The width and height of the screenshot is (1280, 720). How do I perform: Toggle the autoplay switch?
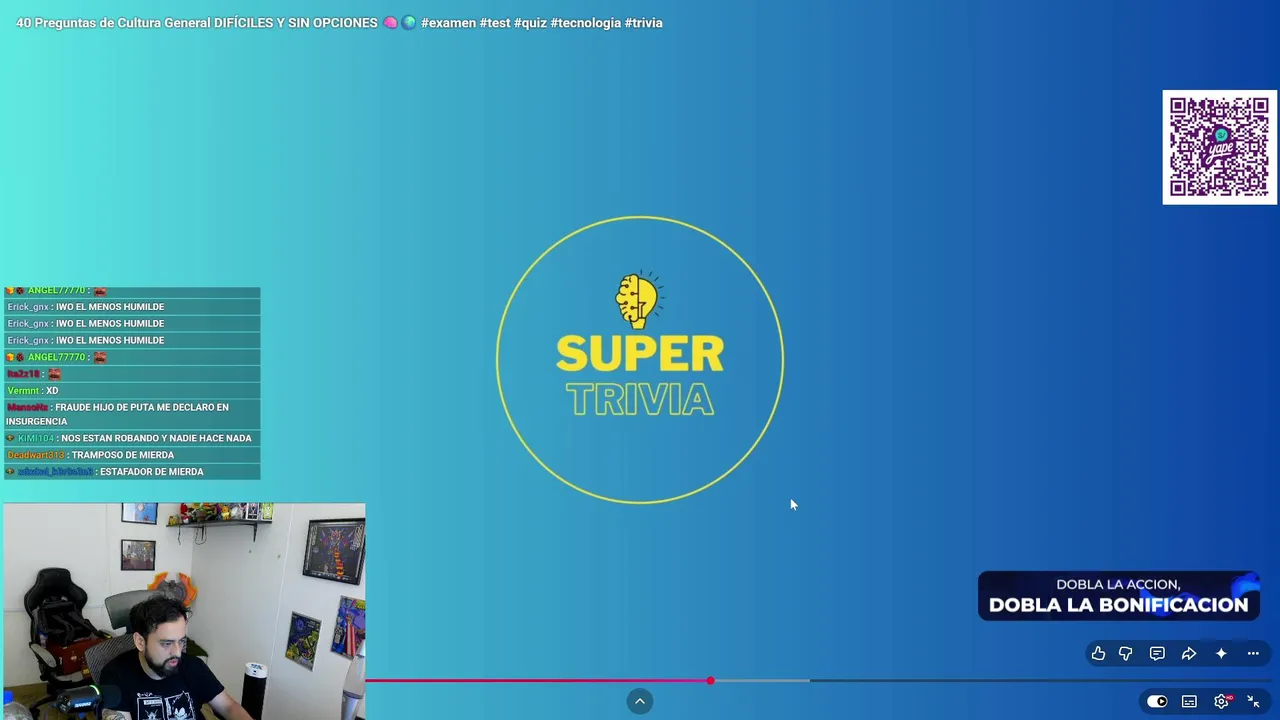[x=1157, y=701]
